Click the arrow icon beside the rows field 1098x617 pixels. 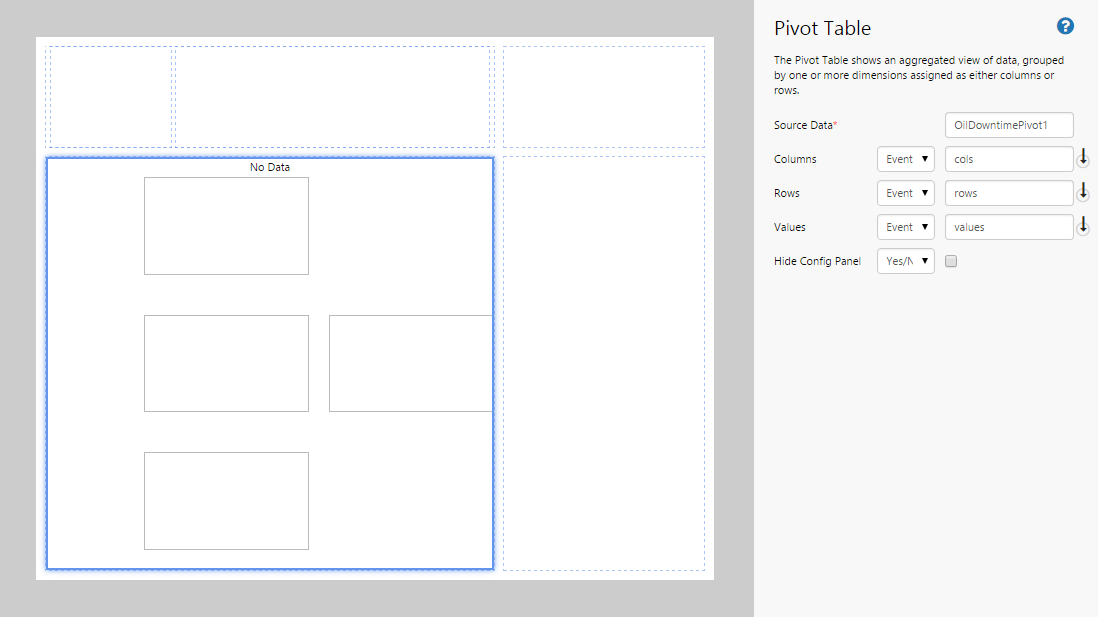1083,192
